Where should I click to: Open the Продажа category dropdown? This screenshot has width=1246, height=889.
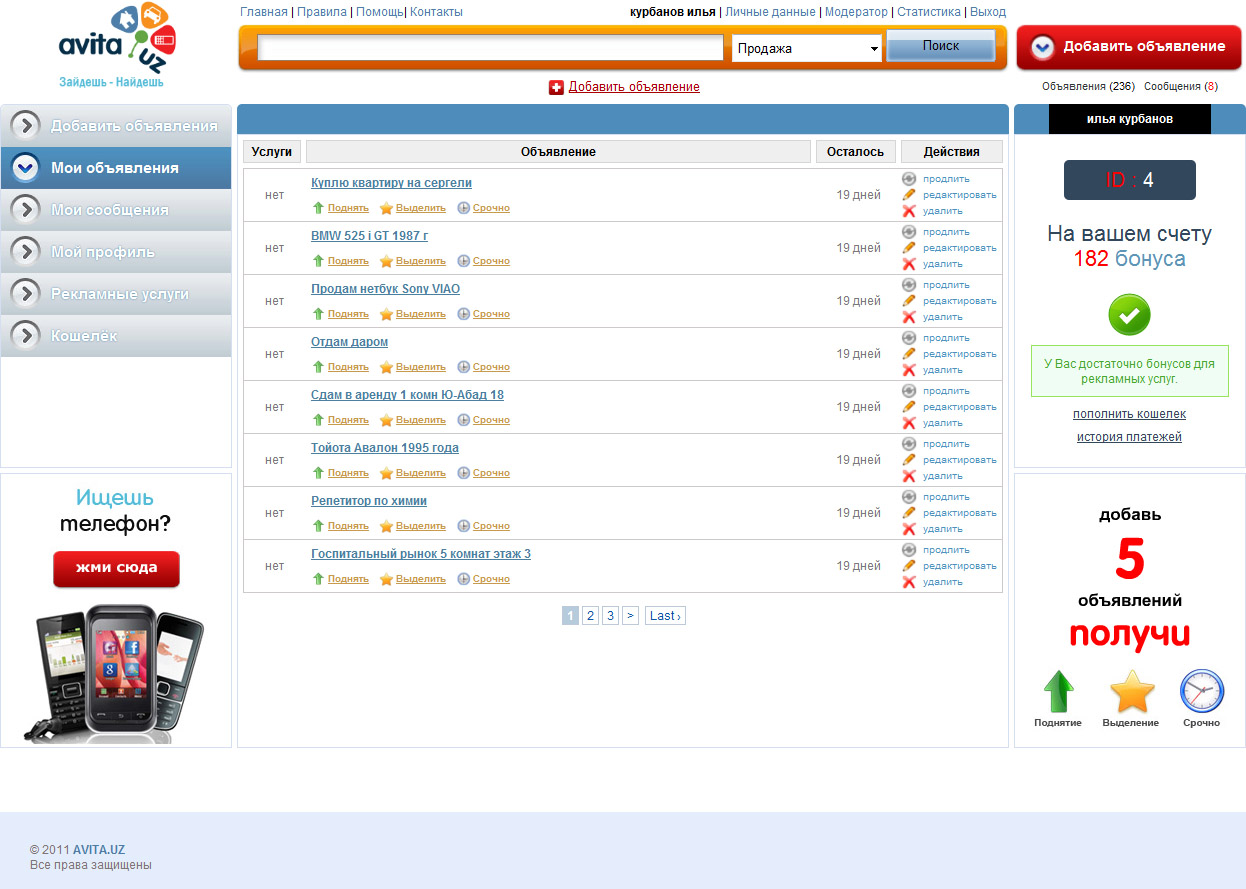[x=807, y=48]
